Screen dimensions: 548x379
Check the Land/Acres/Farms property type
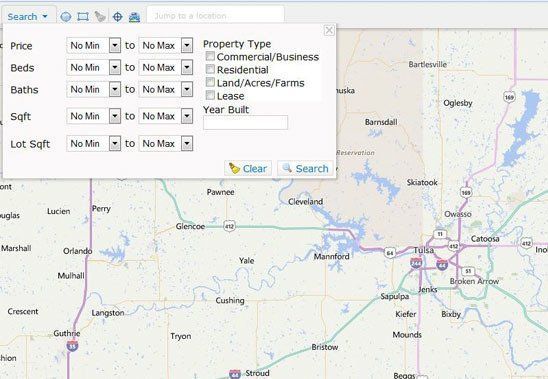pyautogui.click(x=210, y=82)
